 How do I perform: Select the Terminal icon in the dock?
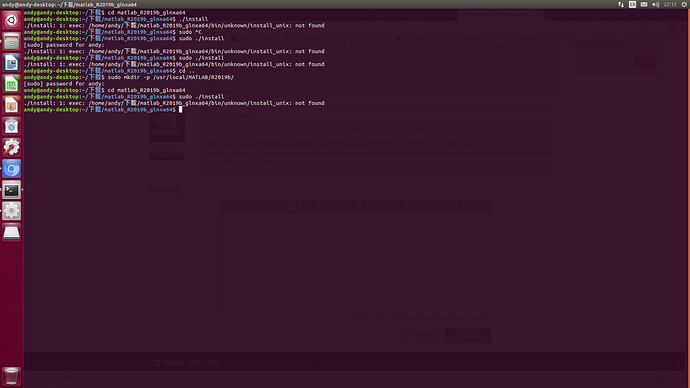(x=11, y=190)
